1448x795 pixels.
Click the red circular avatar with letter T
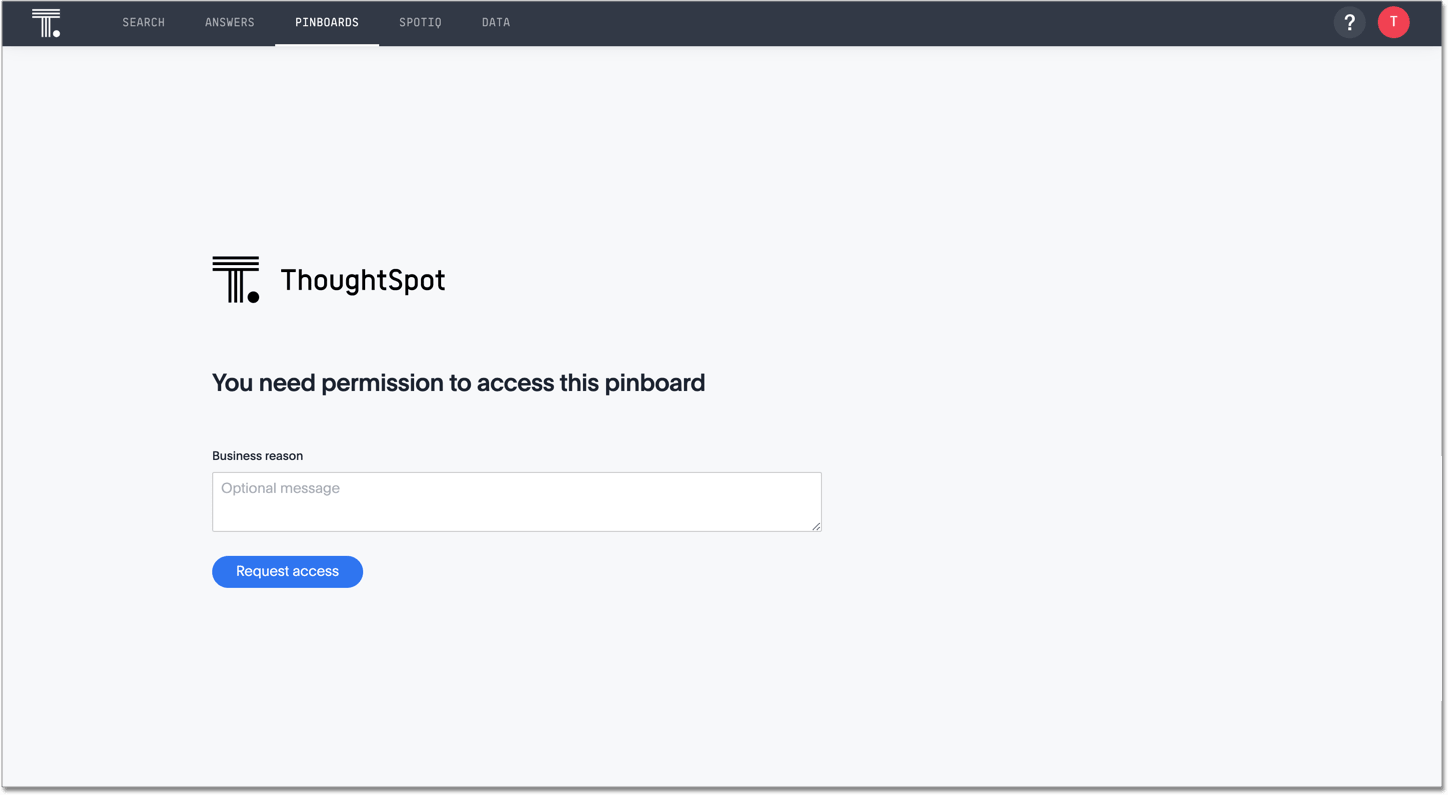point(1393,22)
